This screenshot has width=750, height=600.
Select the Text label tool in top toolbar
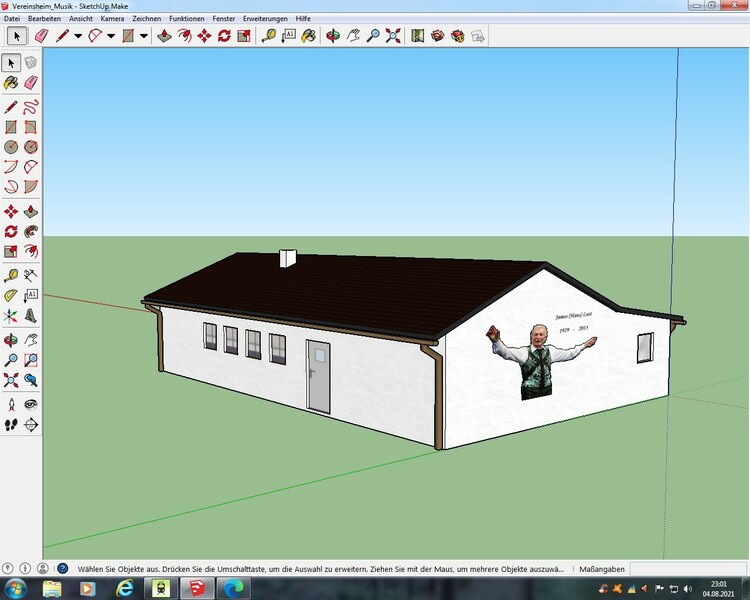point(289,36)
